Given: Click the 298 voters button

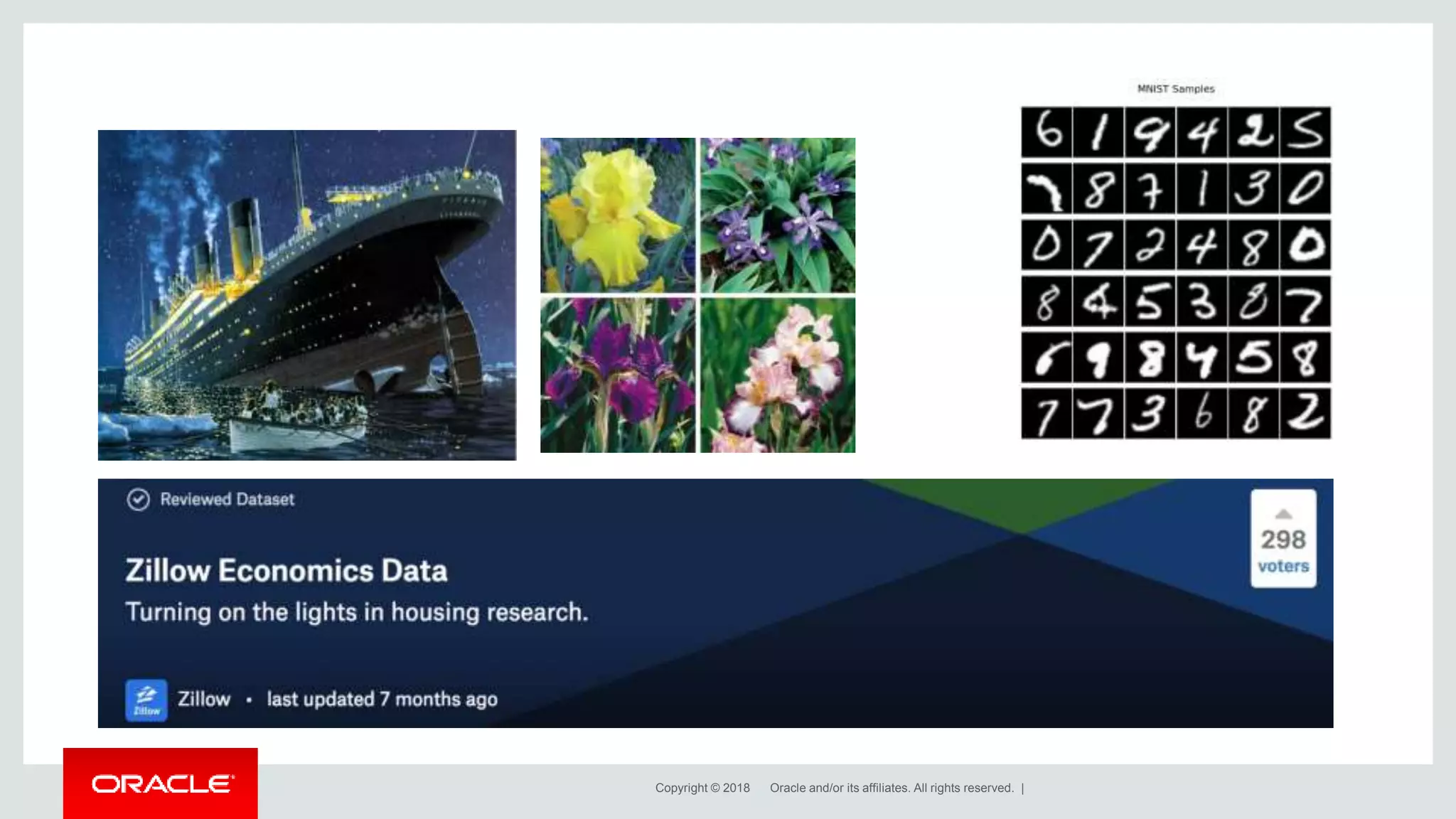Looking at the screenshot, I should tap(1283, 538).
